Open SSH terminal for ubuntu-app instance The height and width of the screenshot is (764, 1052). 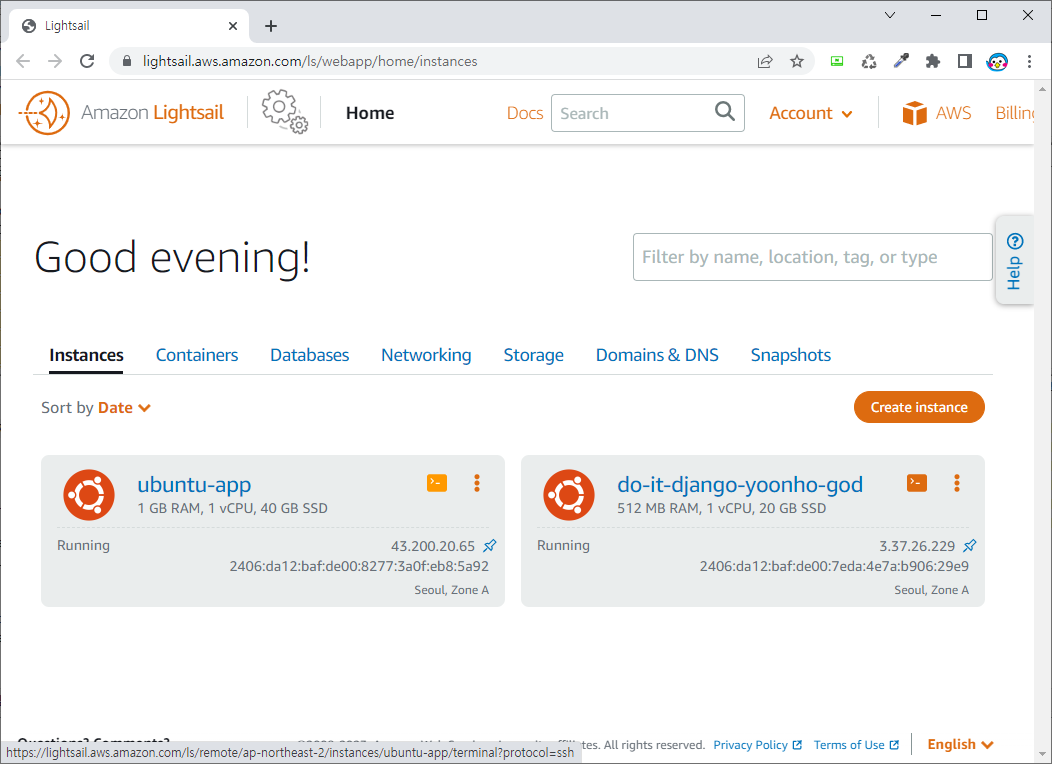[x=437, y=483]
